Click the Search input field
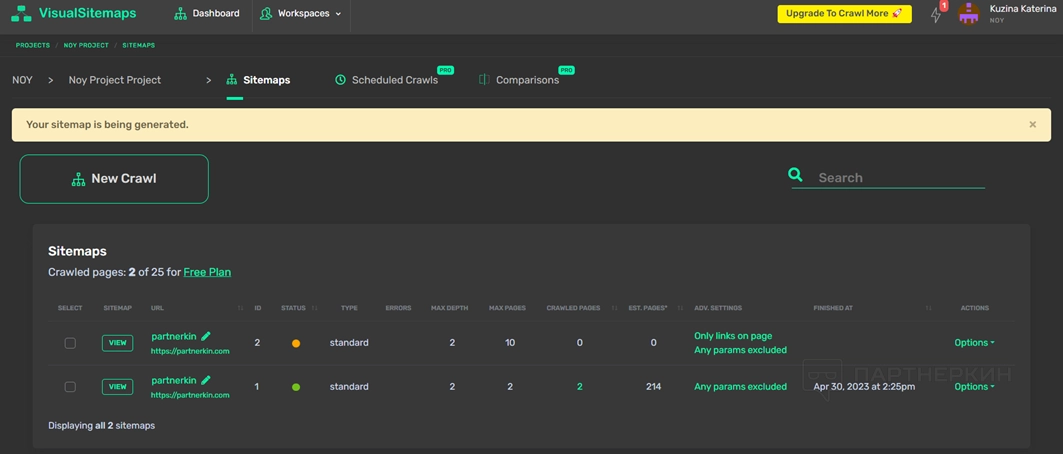 tap(899, 178)
